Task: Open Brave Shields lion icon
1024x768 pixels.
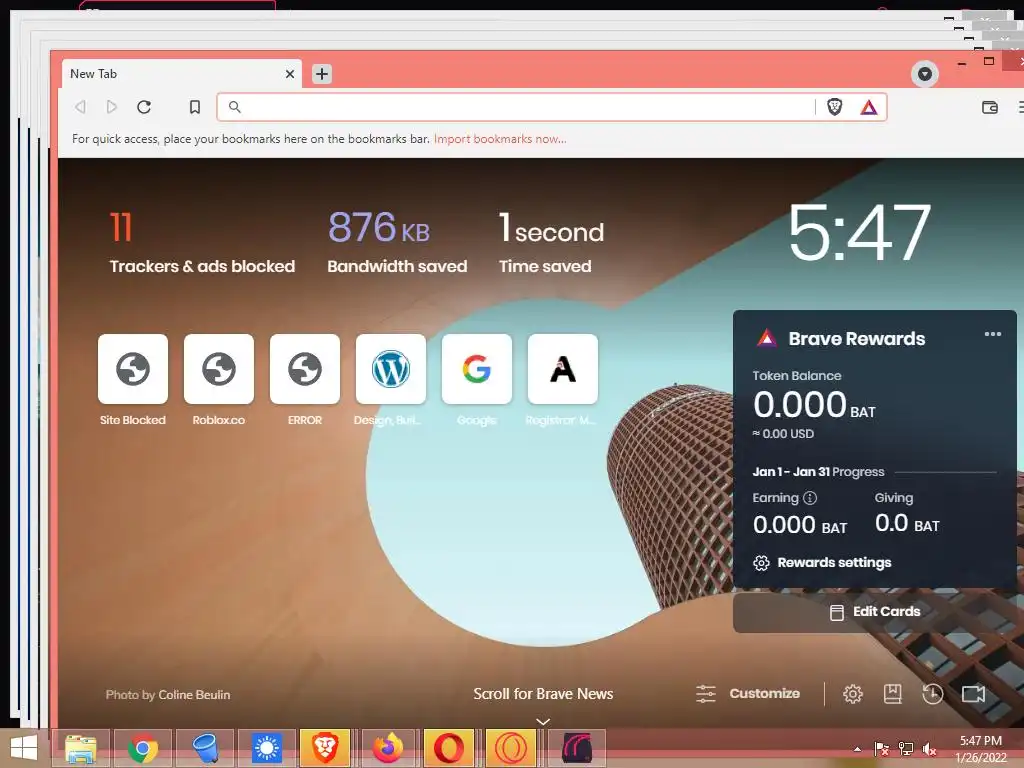Action: pos(835,107)
